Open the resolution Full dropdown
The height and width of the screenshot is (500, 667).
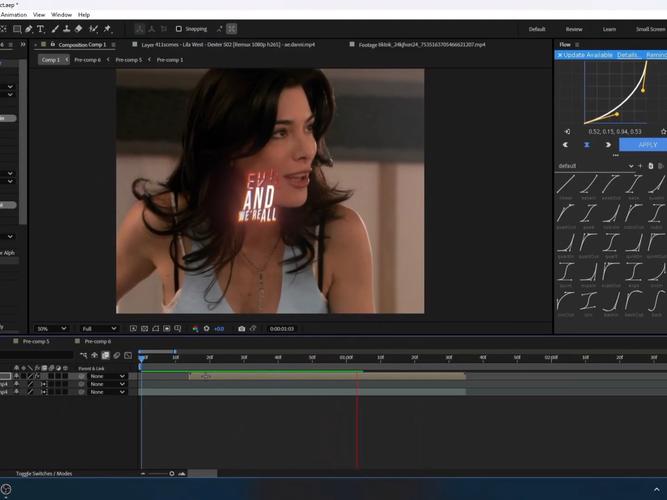pyautogui.click(x=99, y=329)
